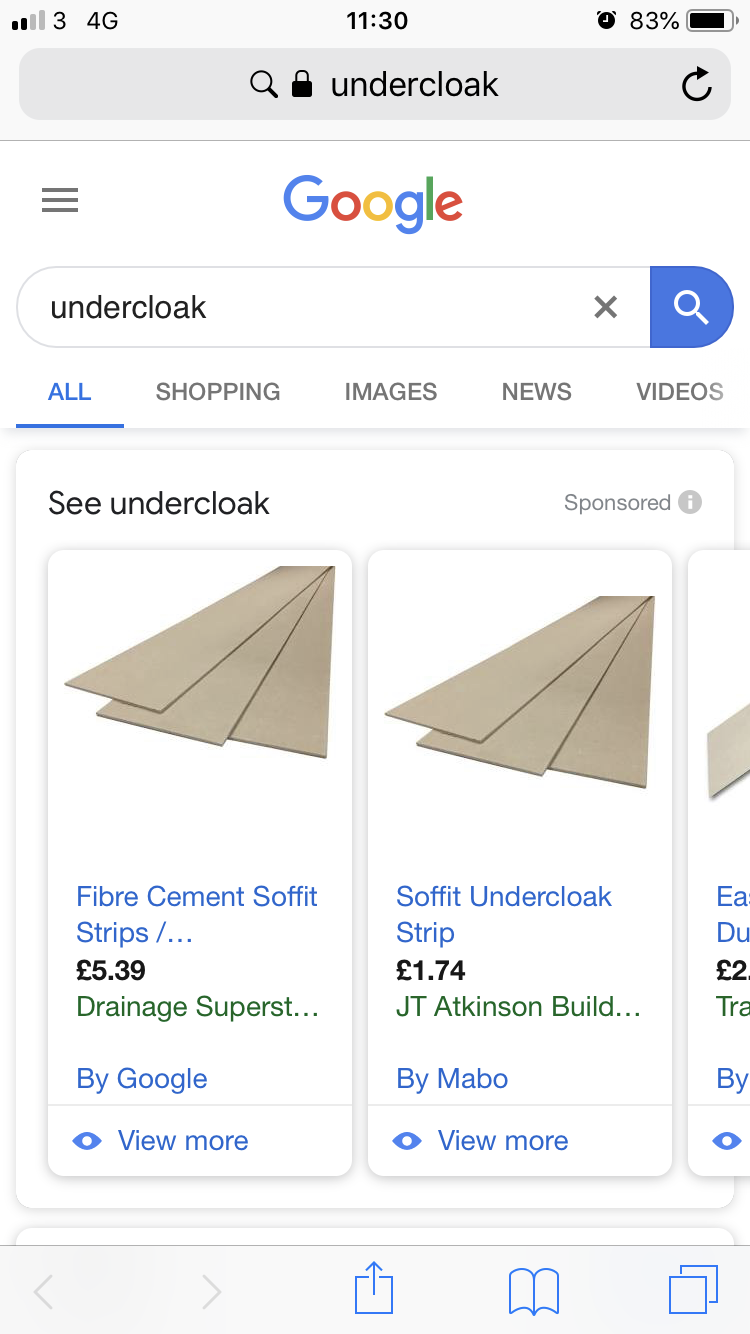Tap the Sponsored info icon
This screenshot has height=1334, width=750.
[x=690, y=502]
